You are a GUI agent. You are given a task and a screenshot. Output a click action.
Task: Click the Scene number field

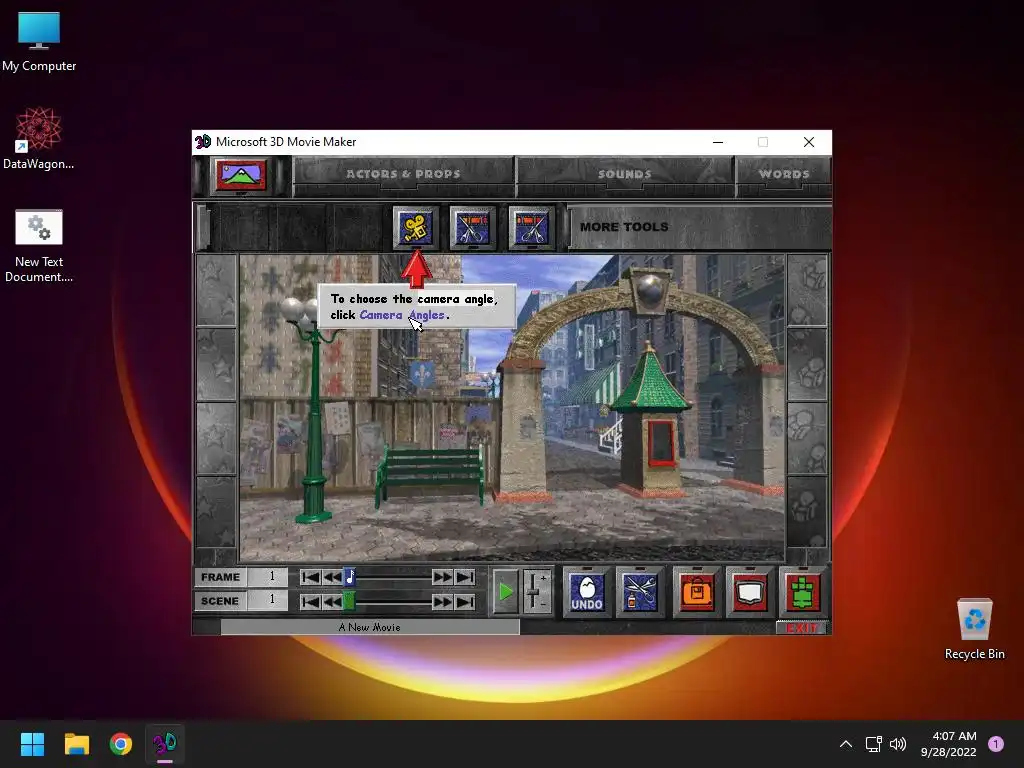[268, 600]
